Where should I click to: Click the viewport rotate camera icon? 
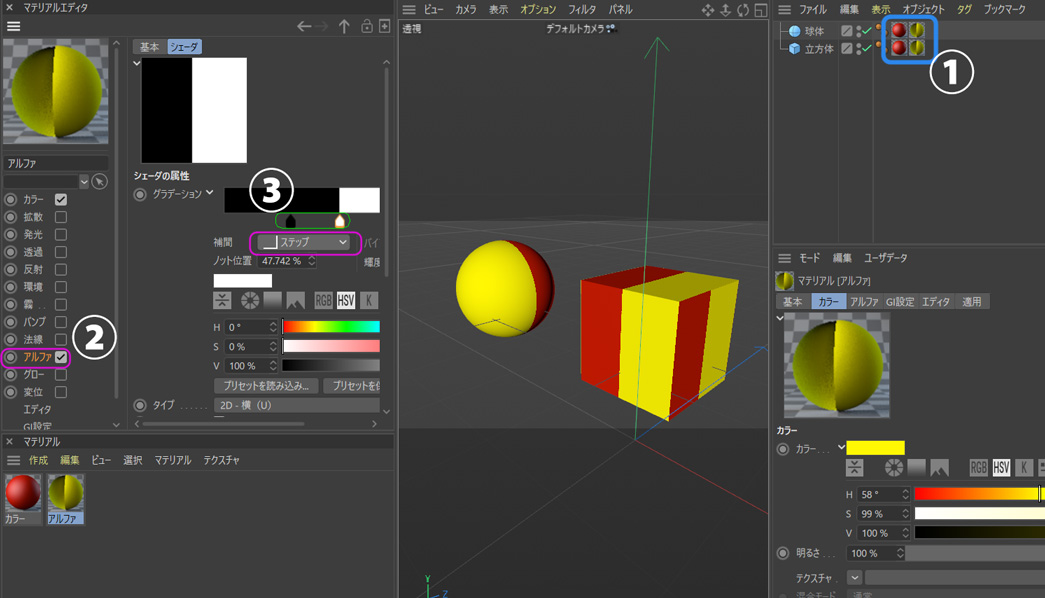[743, 10]
